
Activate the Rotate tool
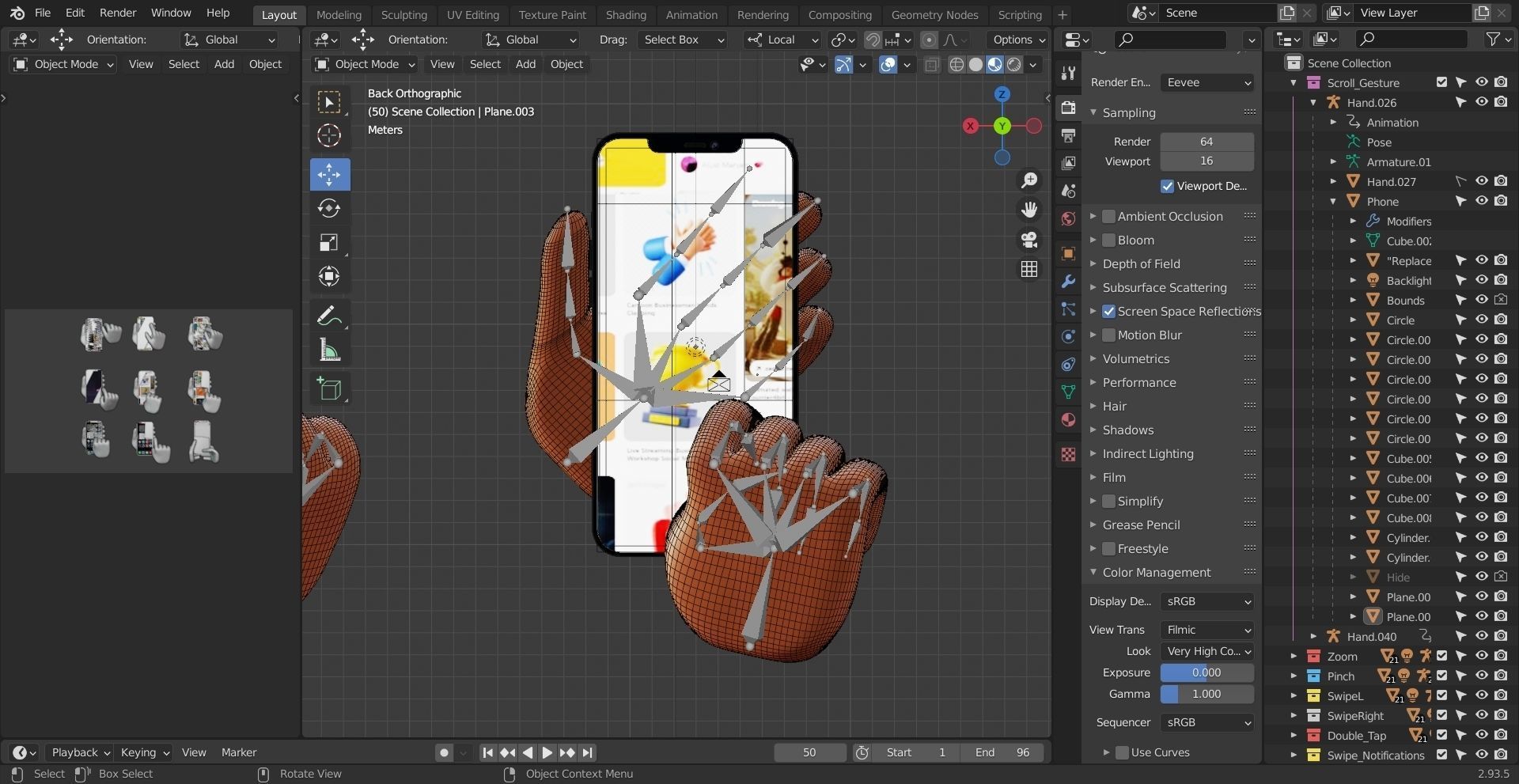point(329,209)
